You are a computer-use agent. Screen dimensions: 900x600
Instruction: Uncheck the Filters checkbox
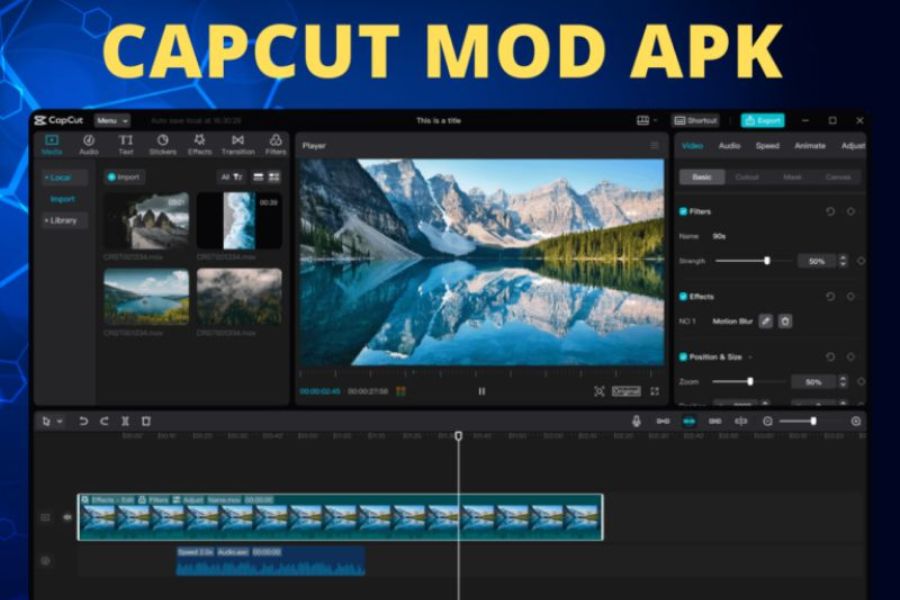(x=683, y=212)
